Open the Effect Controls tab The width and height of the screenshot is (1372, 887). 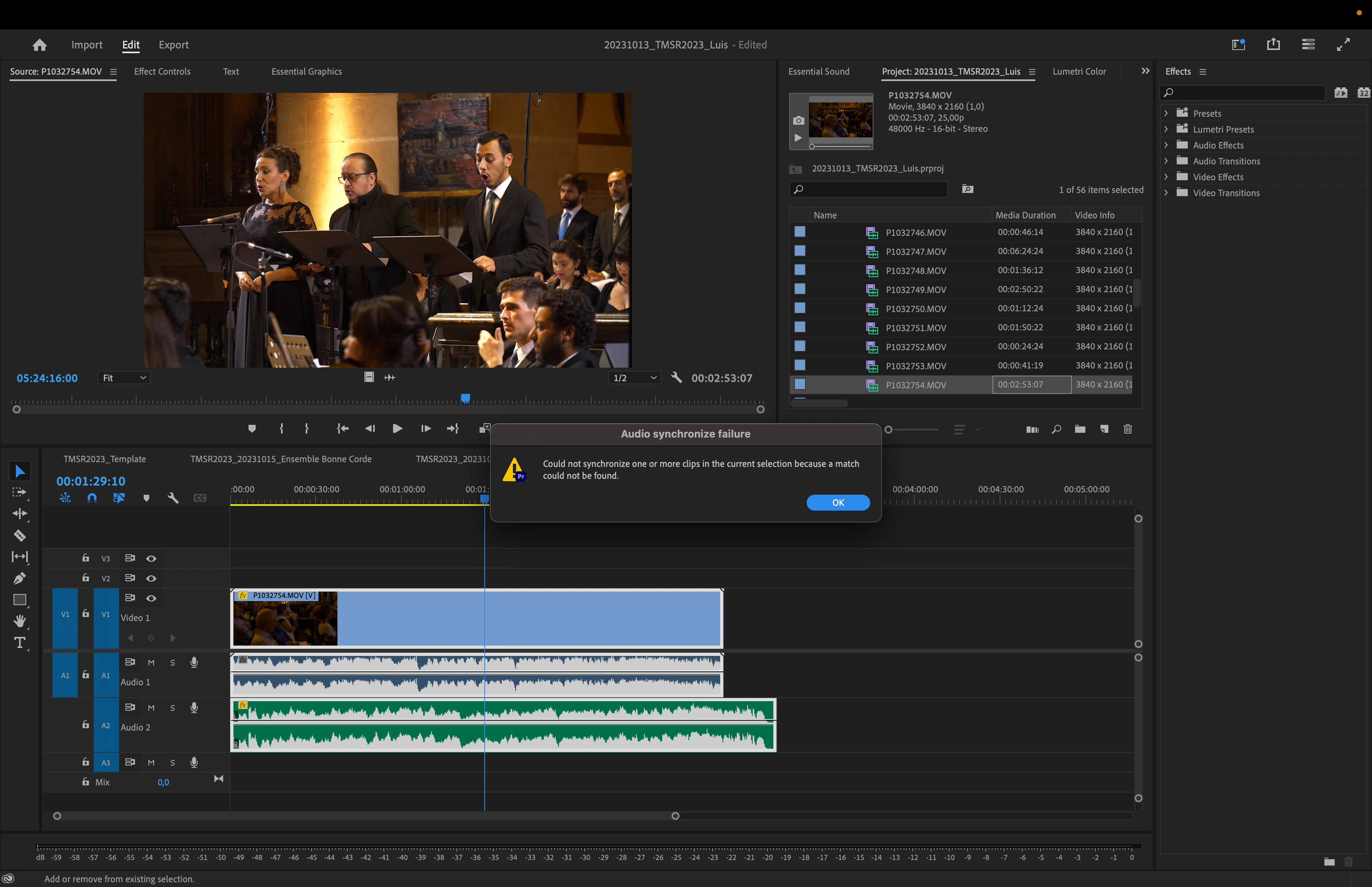pyautogui.click(x=162, y=71)
